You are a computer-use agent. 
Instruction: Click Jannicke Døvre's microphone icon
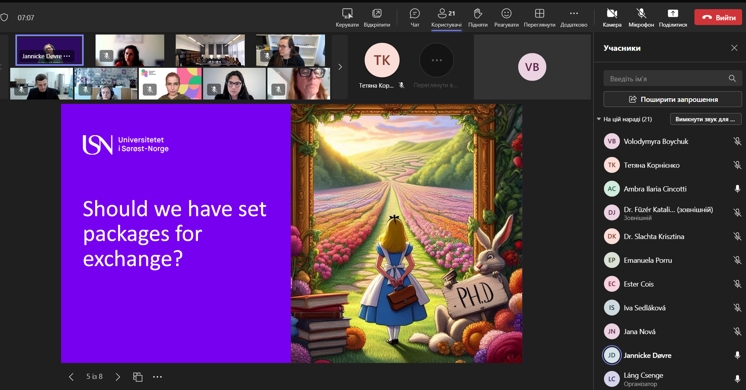click(737, 355)
